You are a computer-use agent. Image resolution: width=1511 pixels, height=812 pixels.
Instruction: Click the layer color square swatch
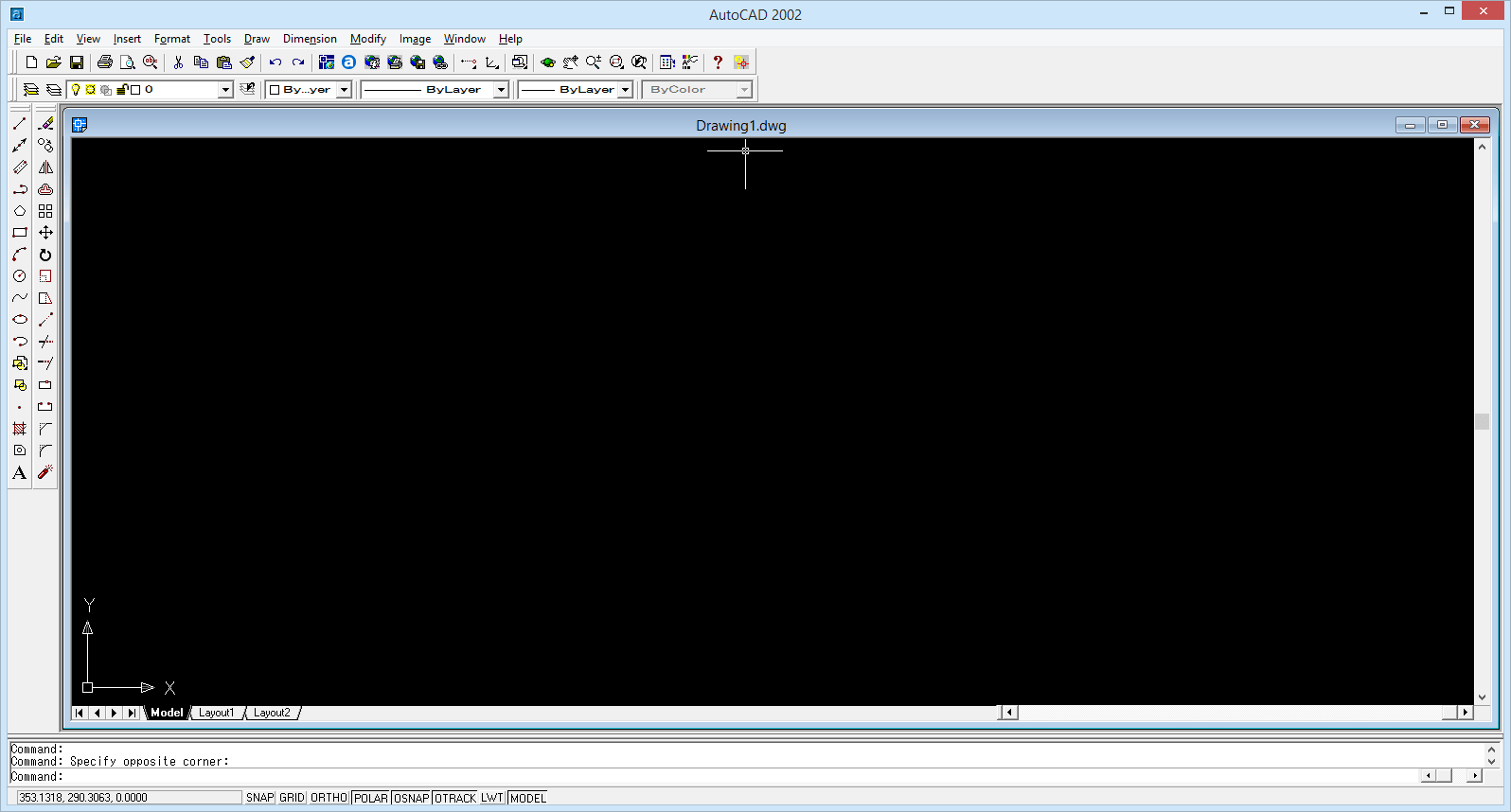pyautogui.click(x=135, y=90)
